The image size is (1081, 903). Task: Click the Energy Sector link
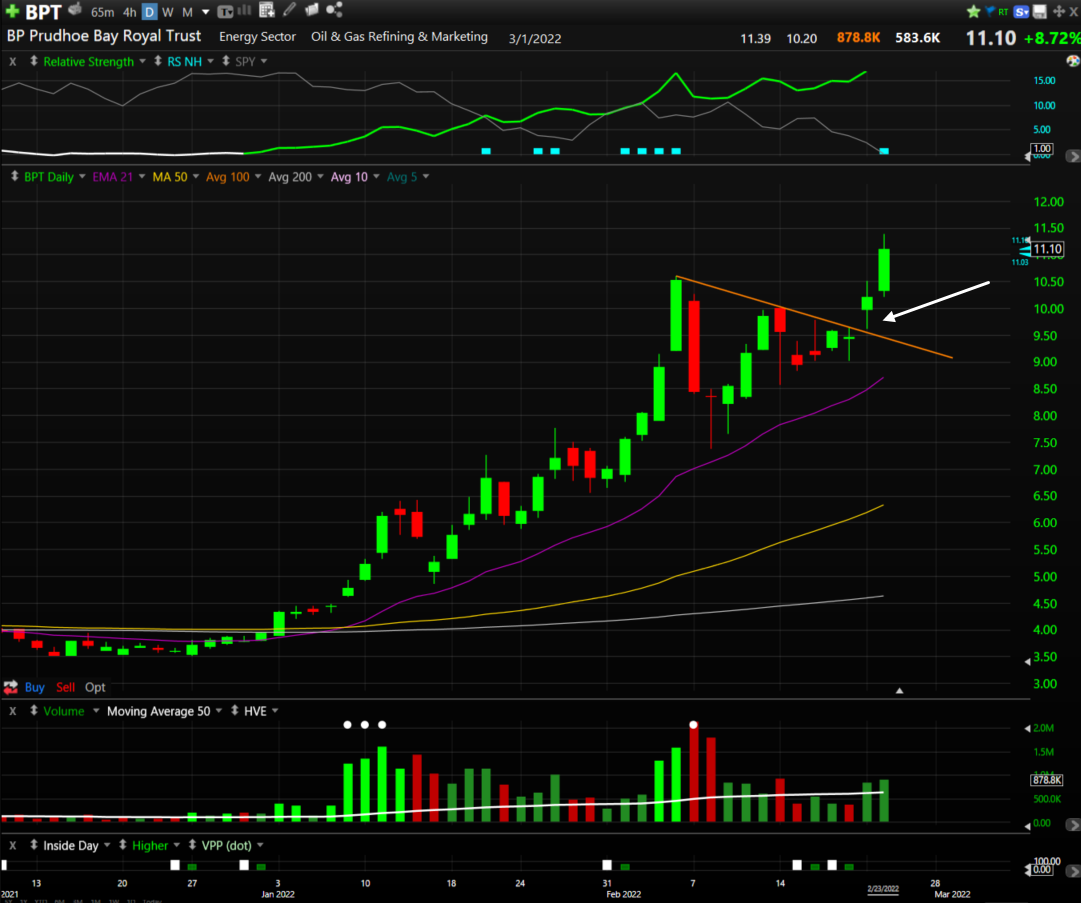pyautogui.click(x=257, y=37)
